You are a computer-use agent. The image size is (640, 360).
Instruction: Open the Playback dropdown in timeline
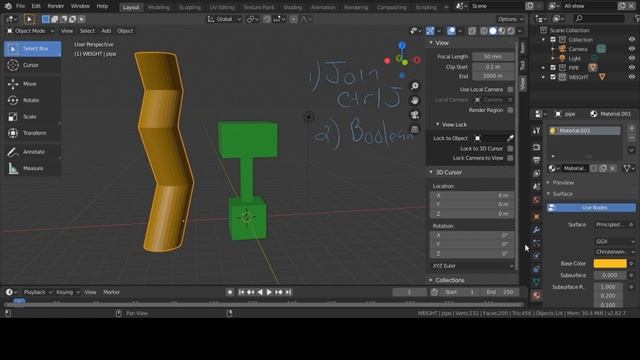click(38, 292)
